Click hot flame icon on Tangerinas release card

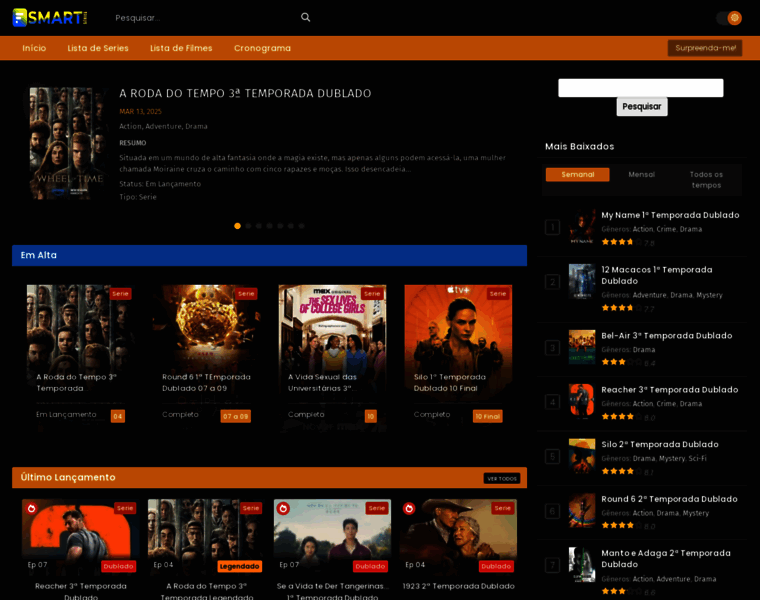pos(283,508)
